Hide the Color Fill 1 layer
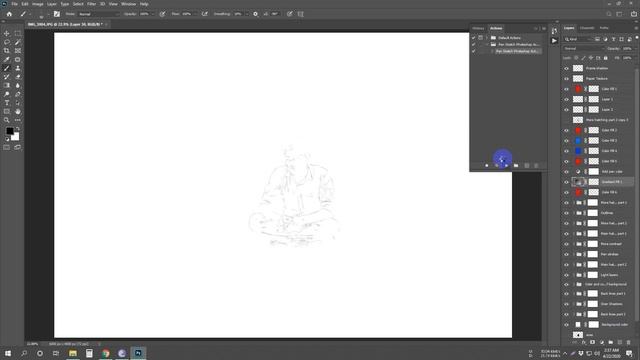This screenshot has height=360, width=640. point(567,89)
